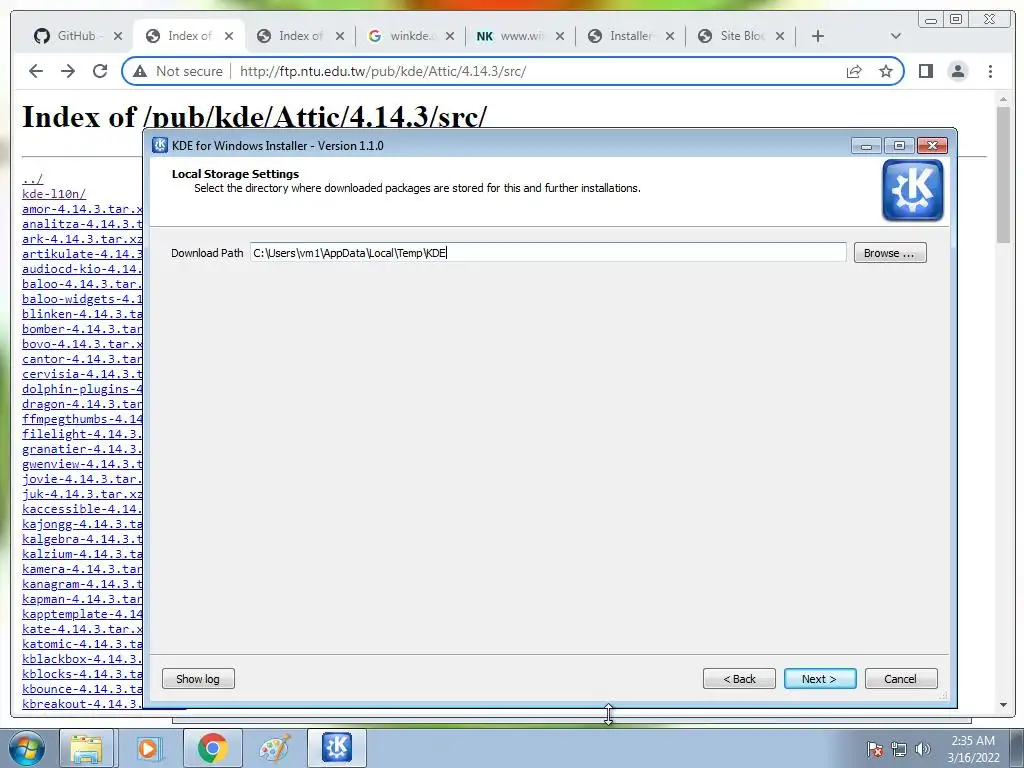Open the gwenview-4.14.3 link
This screenshot has height=768, width=1024.
point(82,464)
